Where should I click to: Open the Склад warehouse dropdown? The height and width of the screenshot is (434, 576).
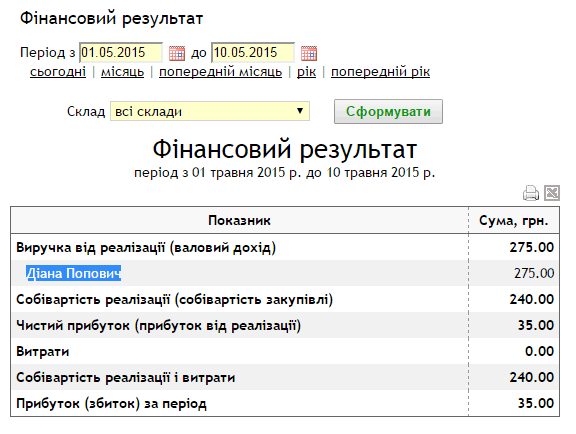pyautogui.click(x=210, y=111)
